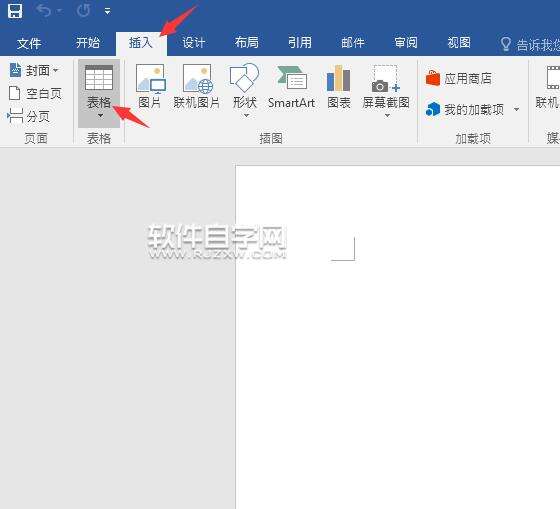Image resolution: width=560 pixels, height=509 pixels.
Task: Open 应用商店 add-in store
Action: (459, 78)
